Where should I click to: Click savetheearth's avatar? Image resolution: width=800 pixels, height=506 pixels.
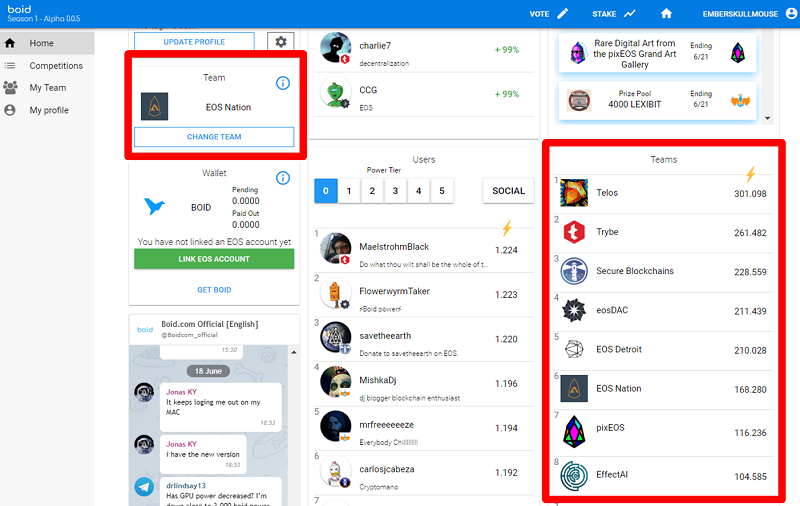tap(336, 337)
